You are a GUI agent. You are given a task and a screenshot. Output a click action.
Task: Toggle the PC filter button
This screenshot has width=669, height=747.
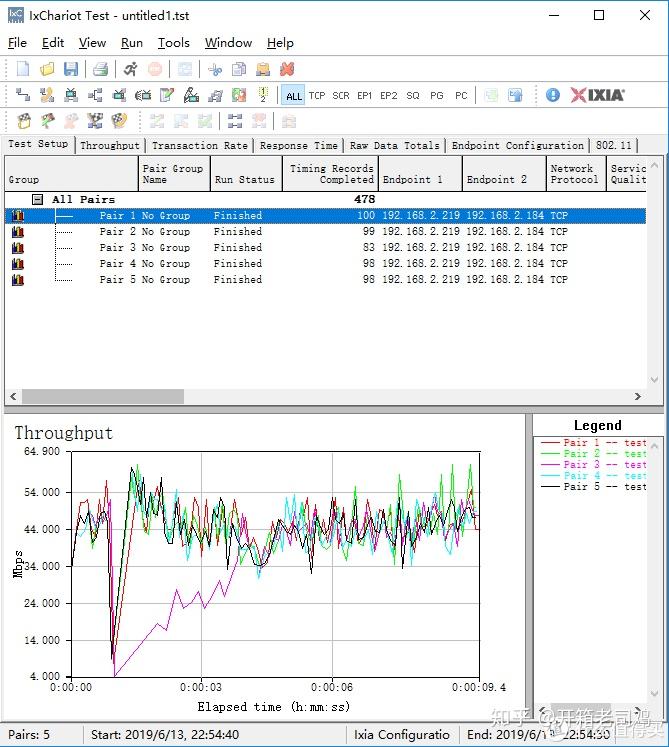tap(461, 96)
